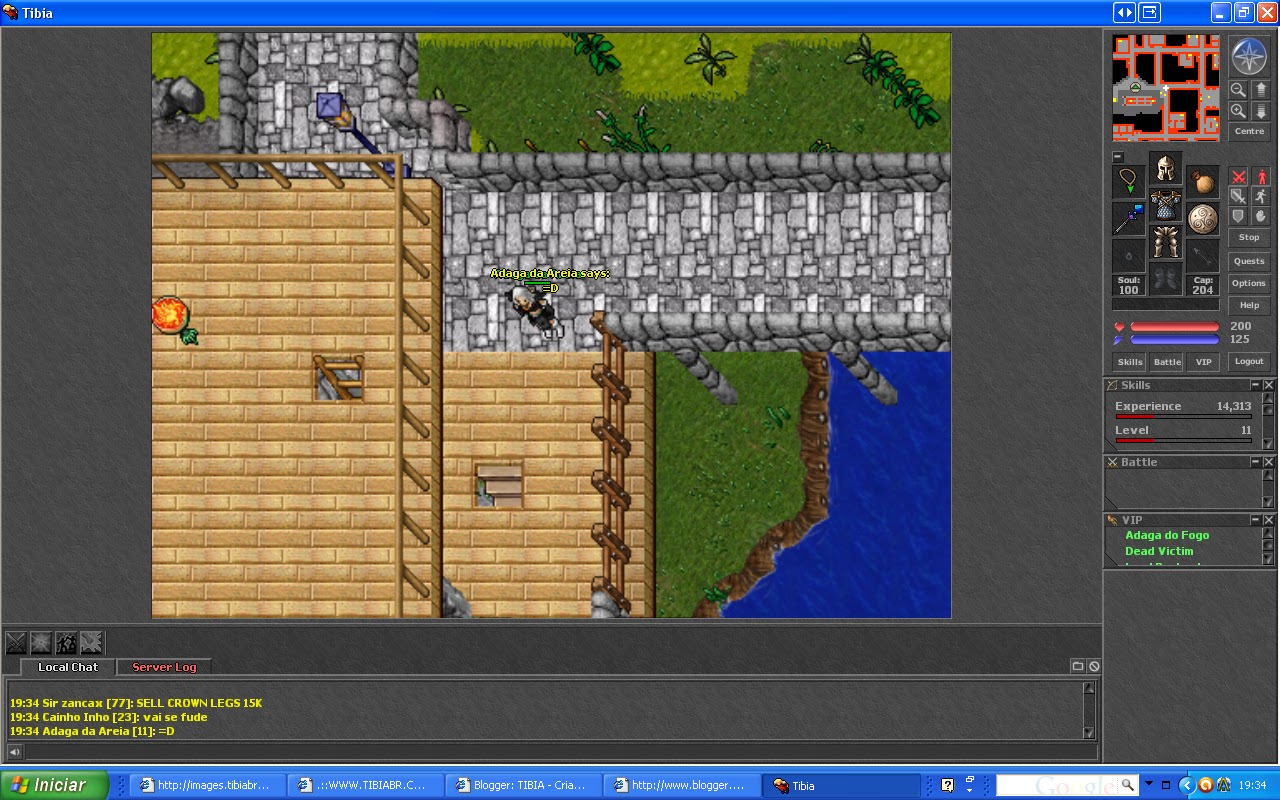Close the Skills panel
Screen dimensions: 1280x800
pyautogui.click(x=1269, y=385)
